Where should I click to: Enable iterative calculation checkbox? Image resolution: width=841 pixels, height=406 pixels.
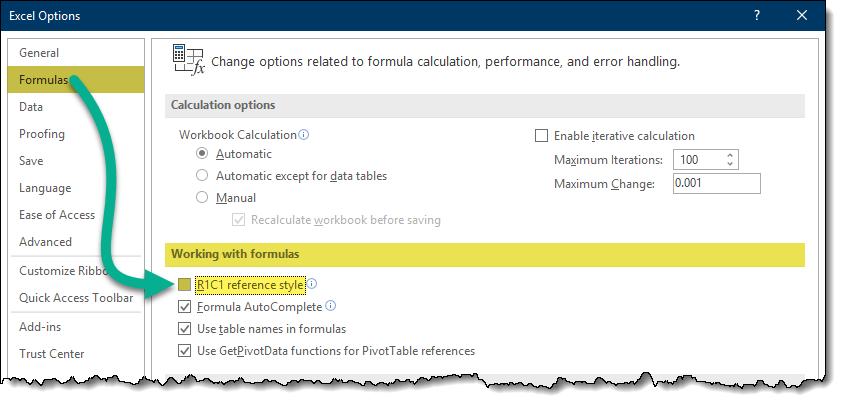(x=542, y=136)
